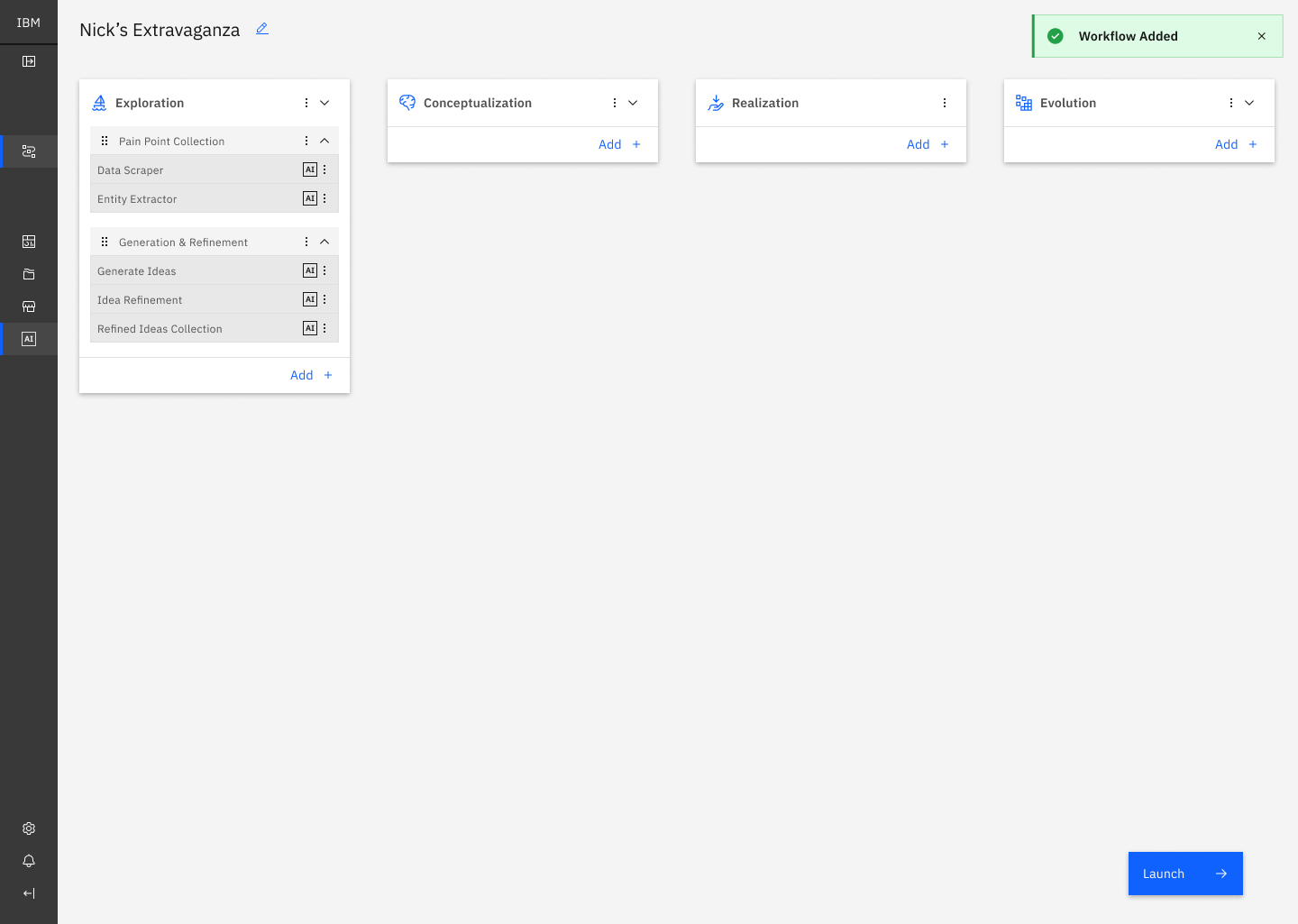The image size is (1298, 924).
Task: Open notifications via the bell icon
Action: [29, 861]
